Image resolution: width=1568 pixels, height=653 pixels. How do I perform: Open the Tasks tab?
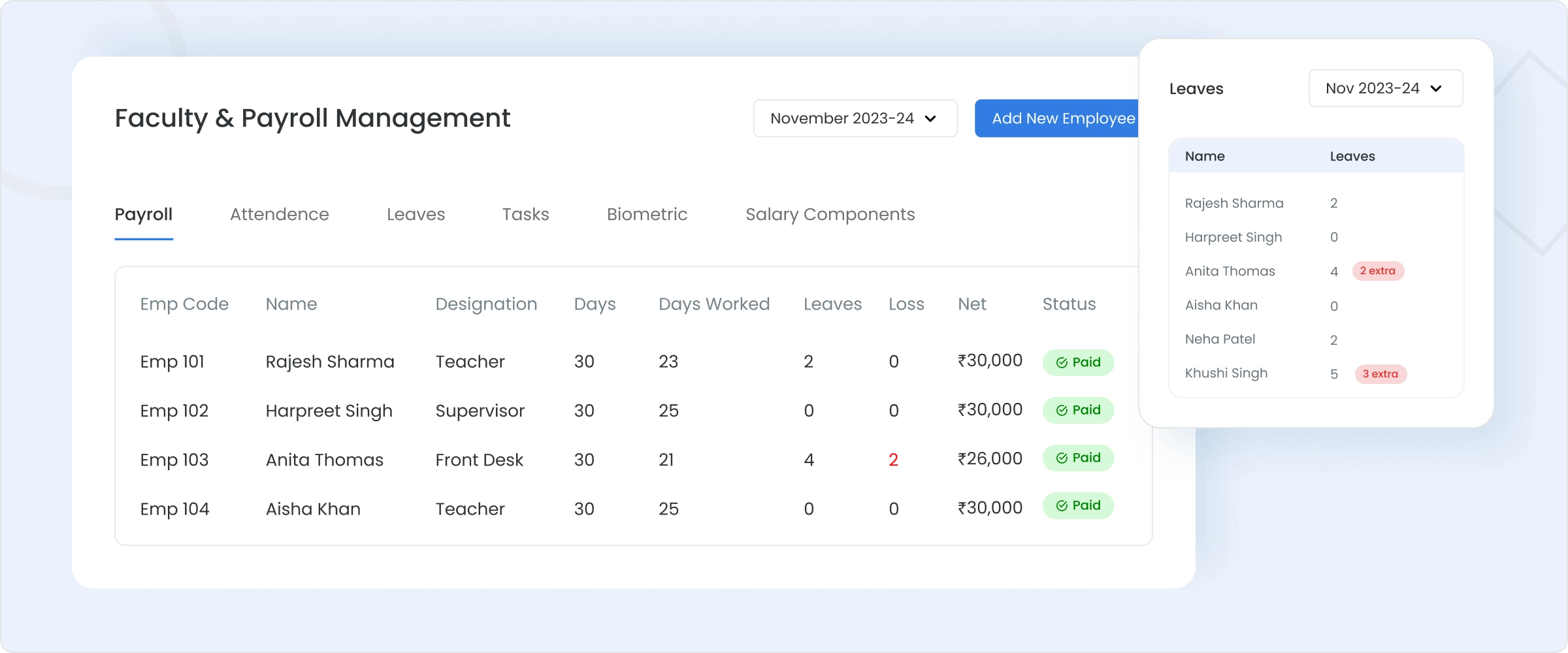[x=525, y=214]
